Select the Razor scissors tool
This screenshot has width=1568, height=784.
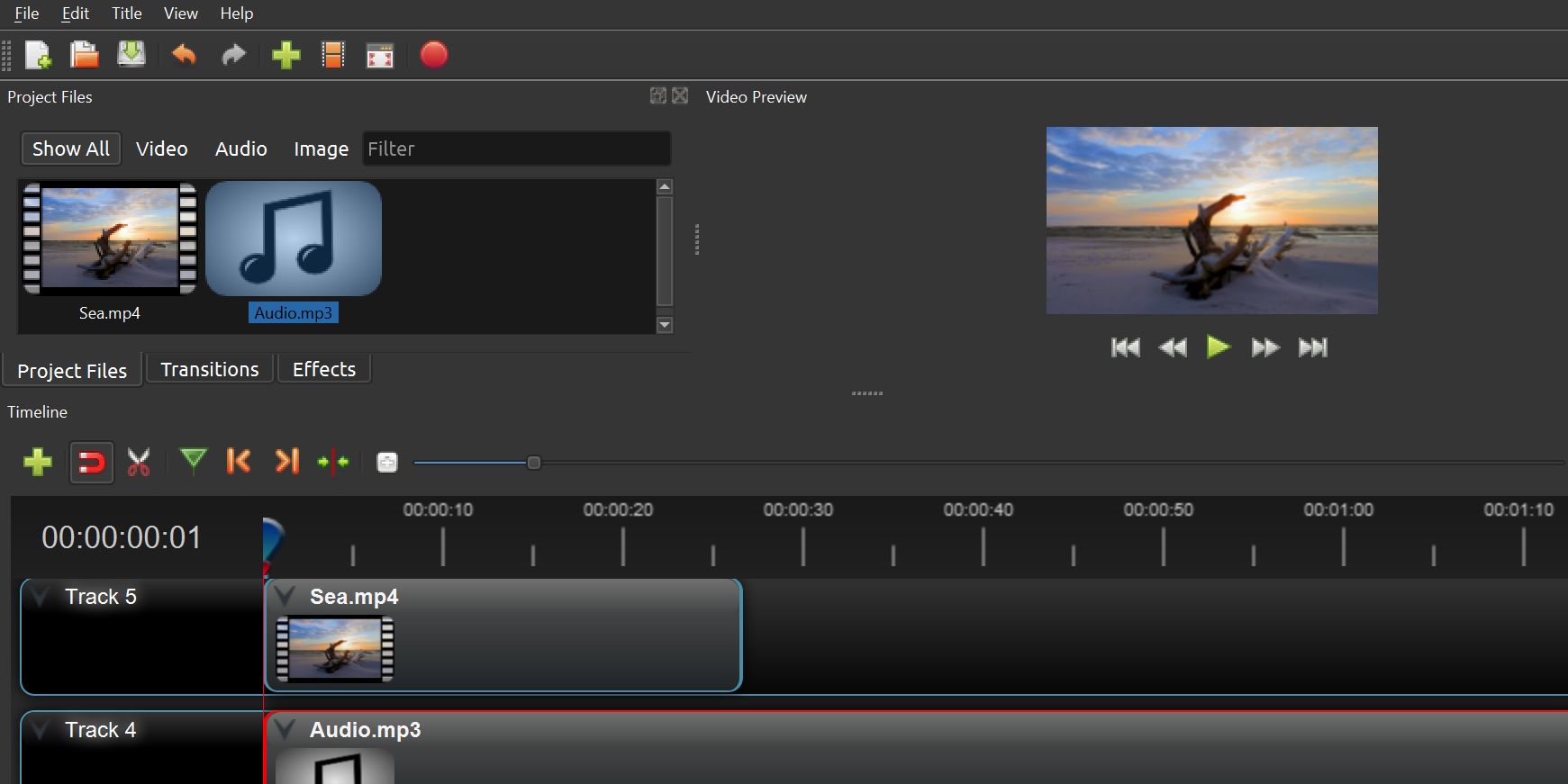click(139, 463)
